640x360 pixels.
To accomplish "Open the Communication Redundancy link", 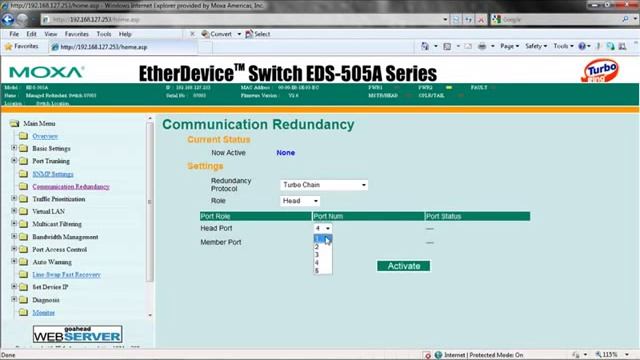I will (71, 187).
